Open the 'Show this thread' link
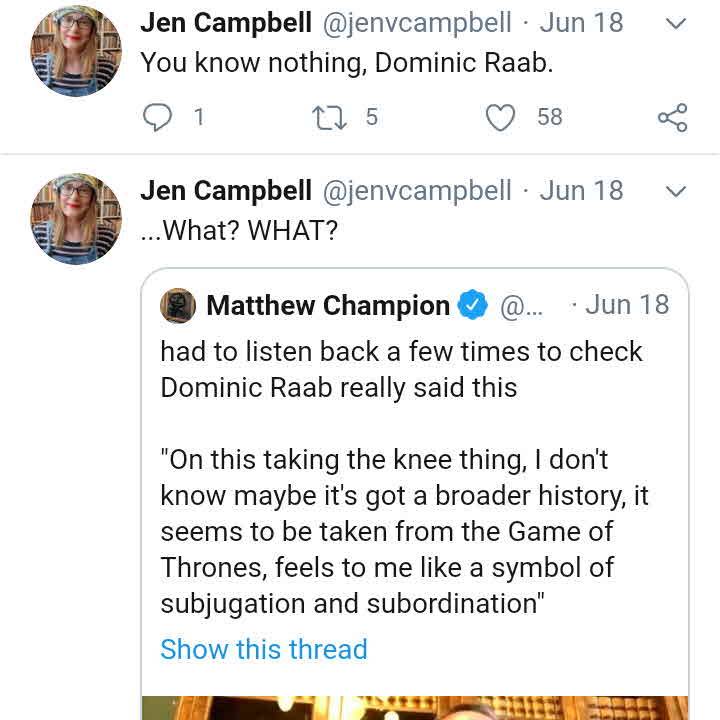The width and height of the screenshot is (720, 720). click(x=263, y=649)
